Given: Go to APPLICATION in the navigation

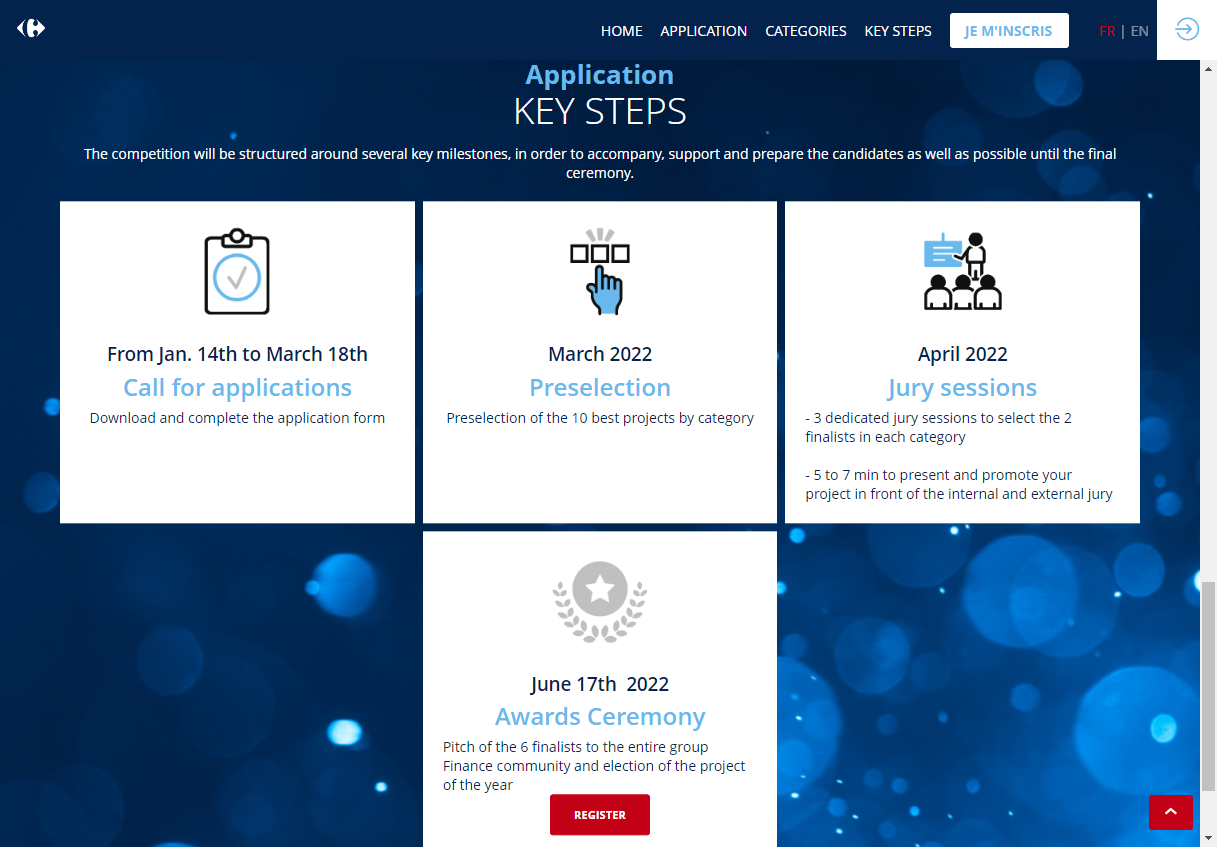Looking at the screenshot, I should [x=704, y=31].
